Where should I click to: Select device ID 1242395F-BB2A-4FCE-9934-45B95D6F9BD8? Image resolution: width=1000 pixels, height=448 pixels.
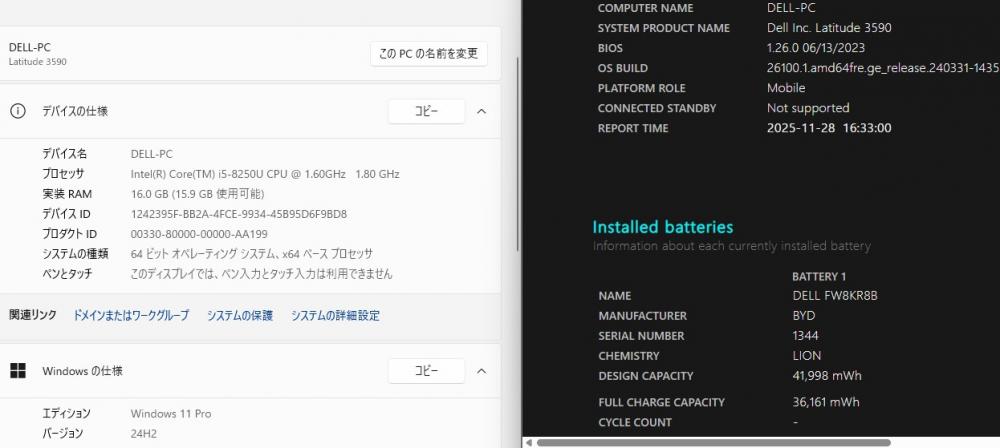[x=239, y=214]
